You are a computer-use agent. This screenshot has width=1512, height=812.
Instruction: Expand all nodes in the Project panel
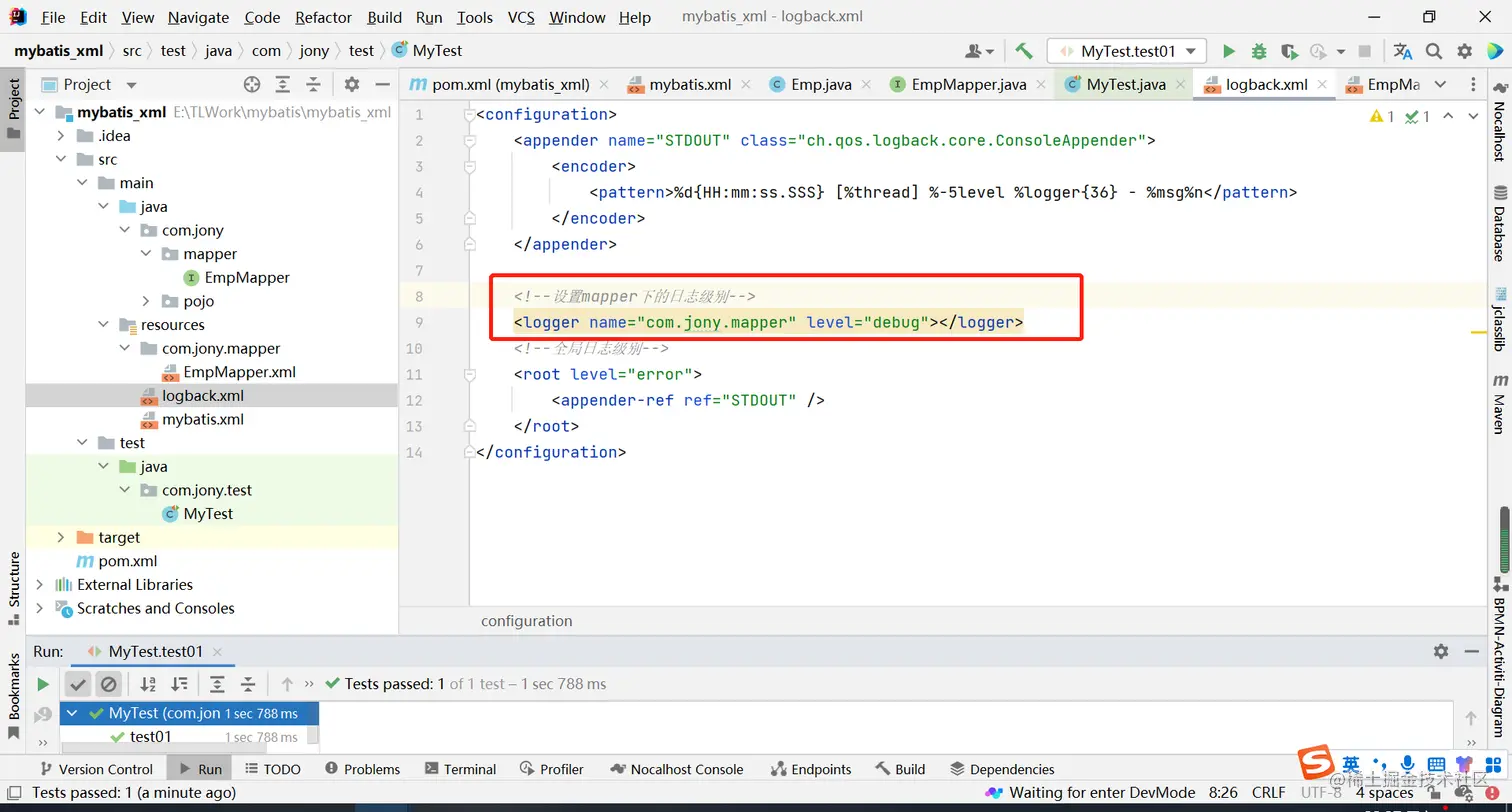point(283,85)
